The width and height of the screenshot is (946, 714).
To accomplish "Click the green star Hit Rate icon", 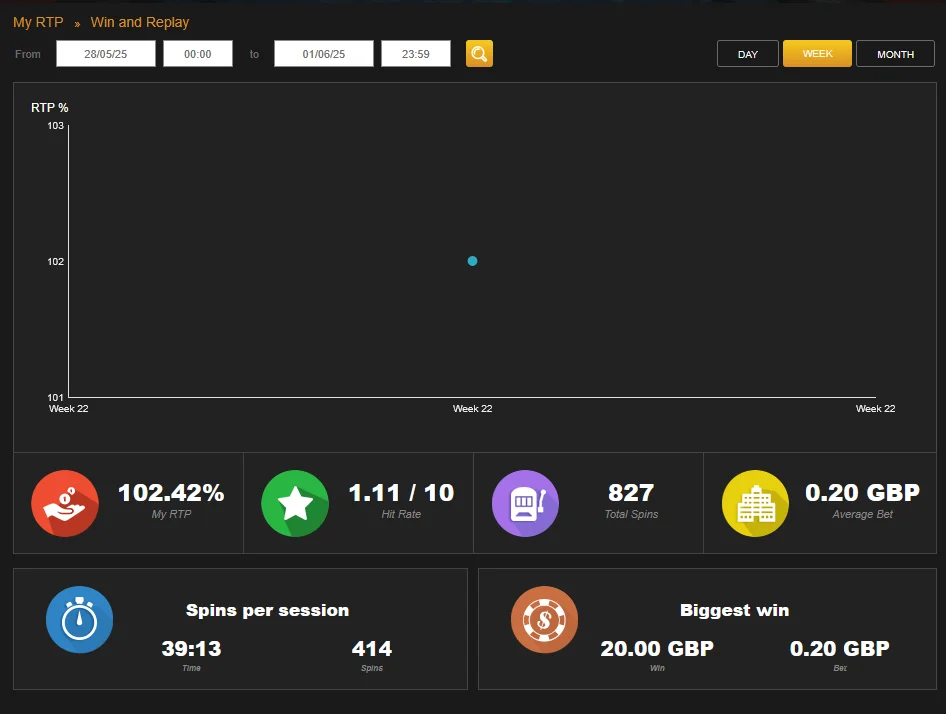I will click(x=295, y=503).
